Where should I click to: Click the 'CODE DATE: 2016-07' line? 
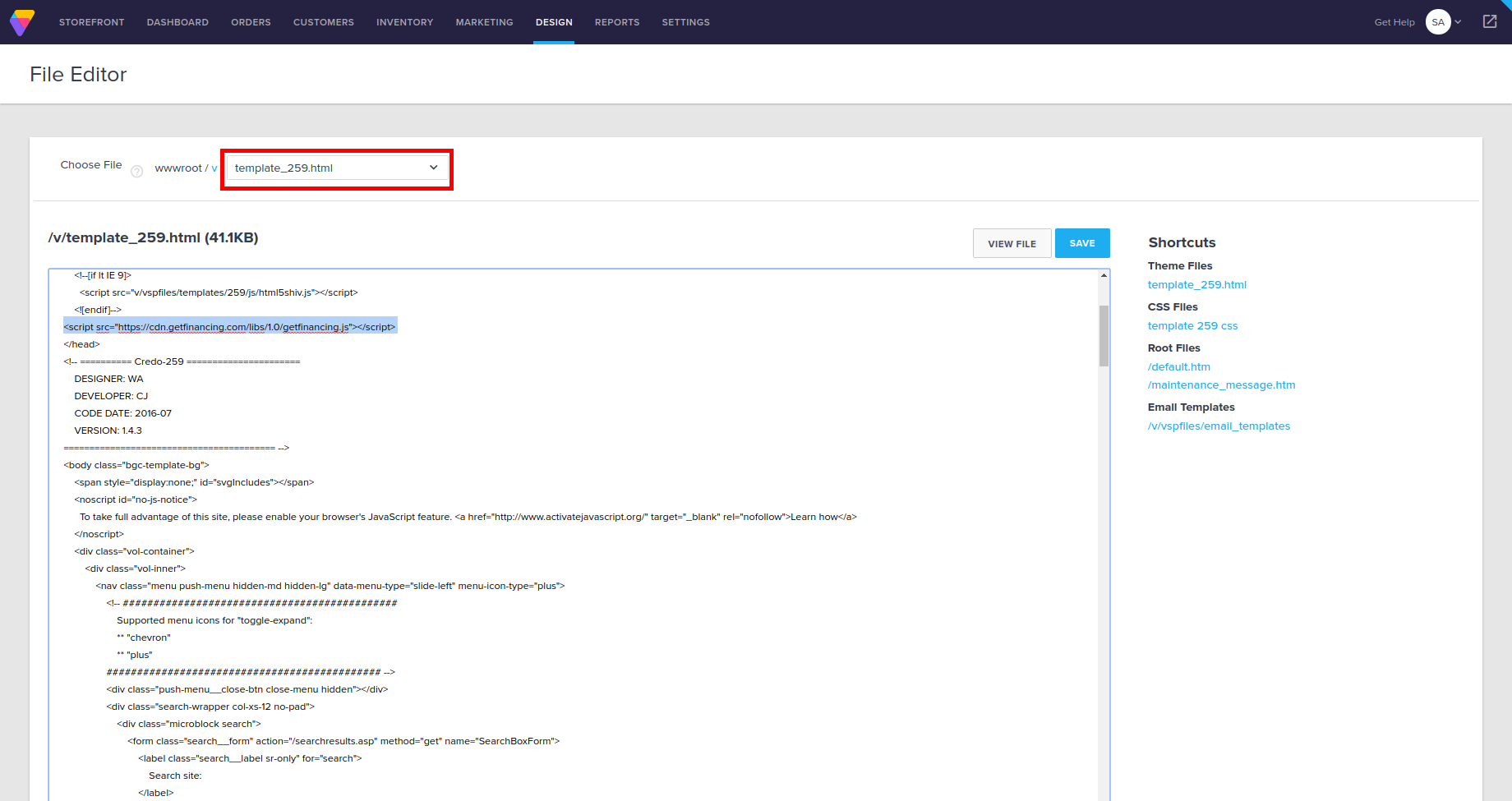pyautogui.click(x=122, y=413)
